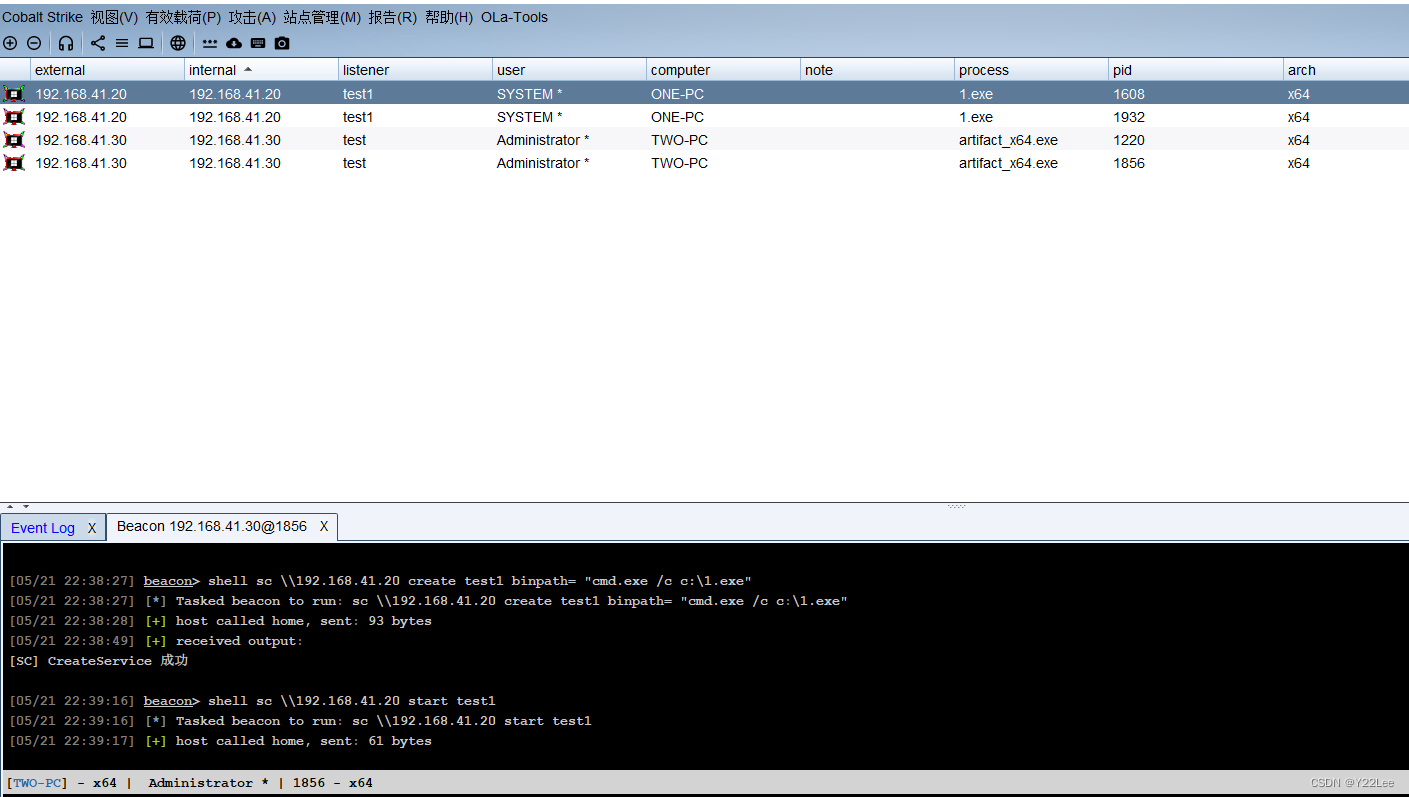Sort by the internal column header

262,70
